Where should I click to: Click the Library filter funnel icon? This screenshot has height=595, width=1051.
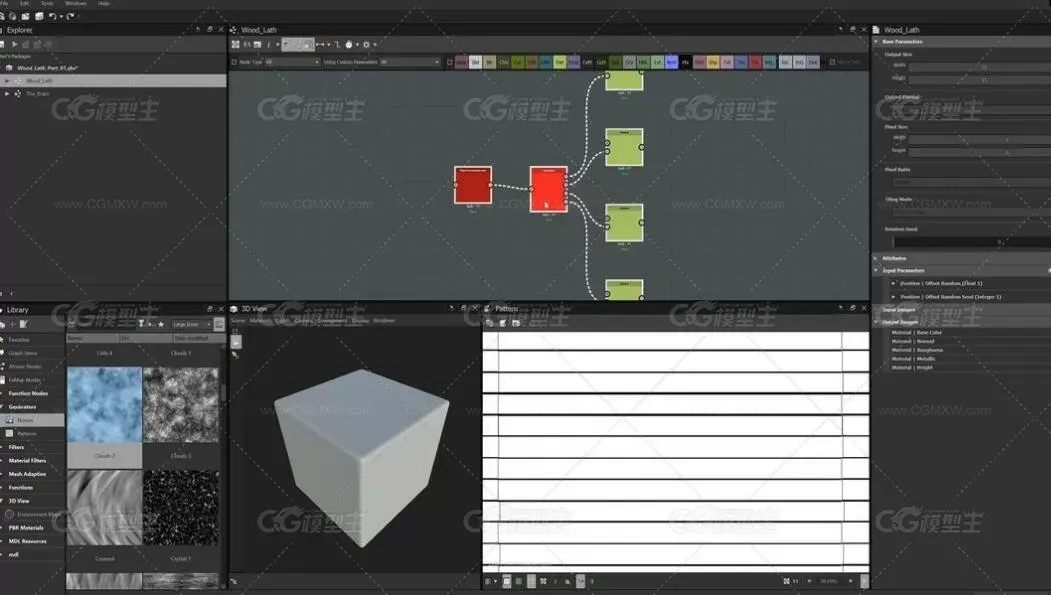click(x=141, y=324)
